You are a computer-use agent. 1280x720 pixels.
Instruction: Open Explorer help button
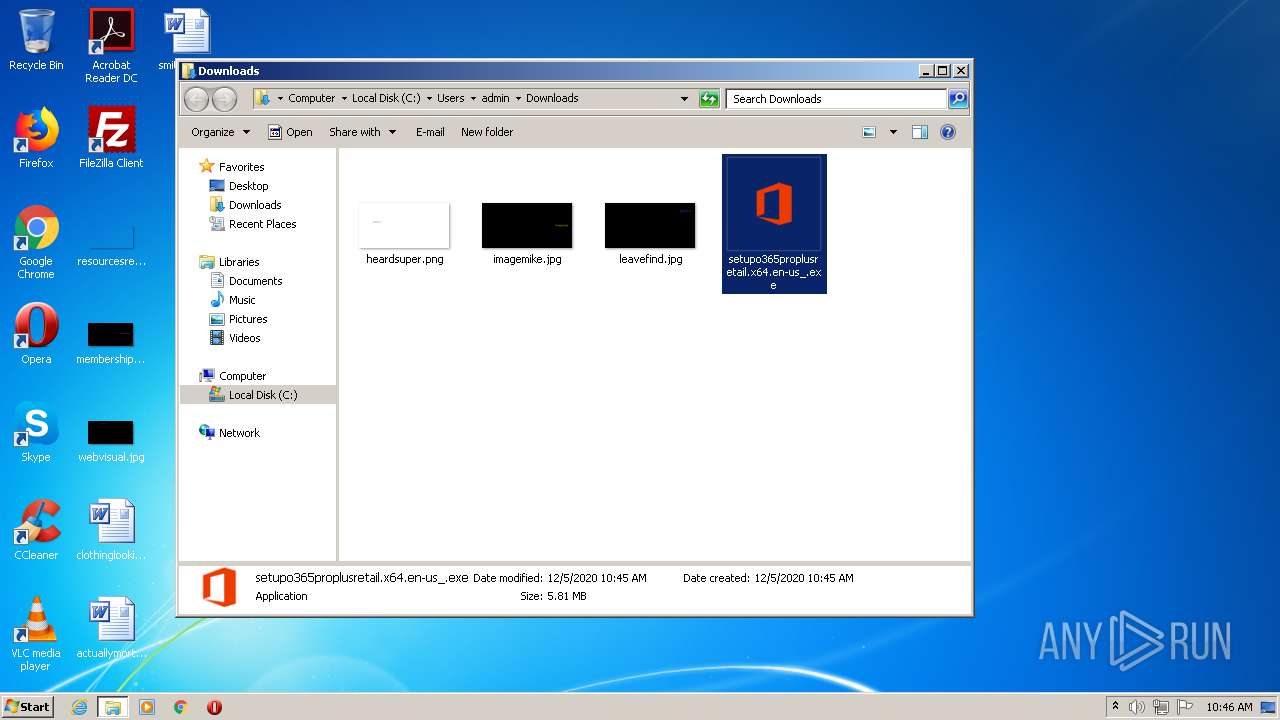coord(948,132)
